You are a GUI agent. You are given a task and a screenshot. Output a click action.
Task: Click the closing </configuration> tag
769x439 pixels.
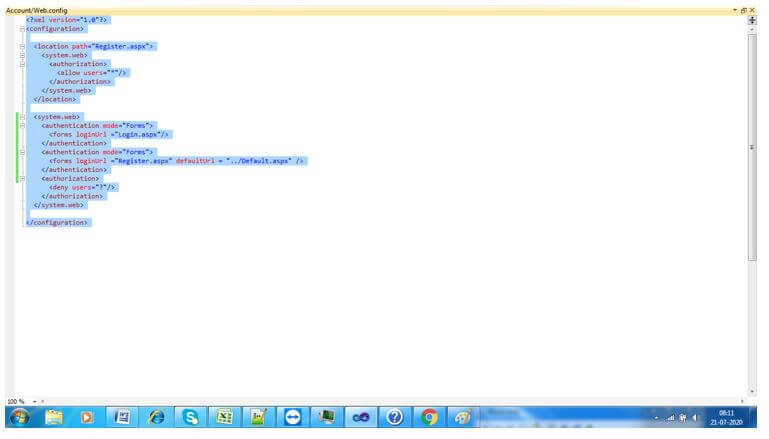pos(57,223)
